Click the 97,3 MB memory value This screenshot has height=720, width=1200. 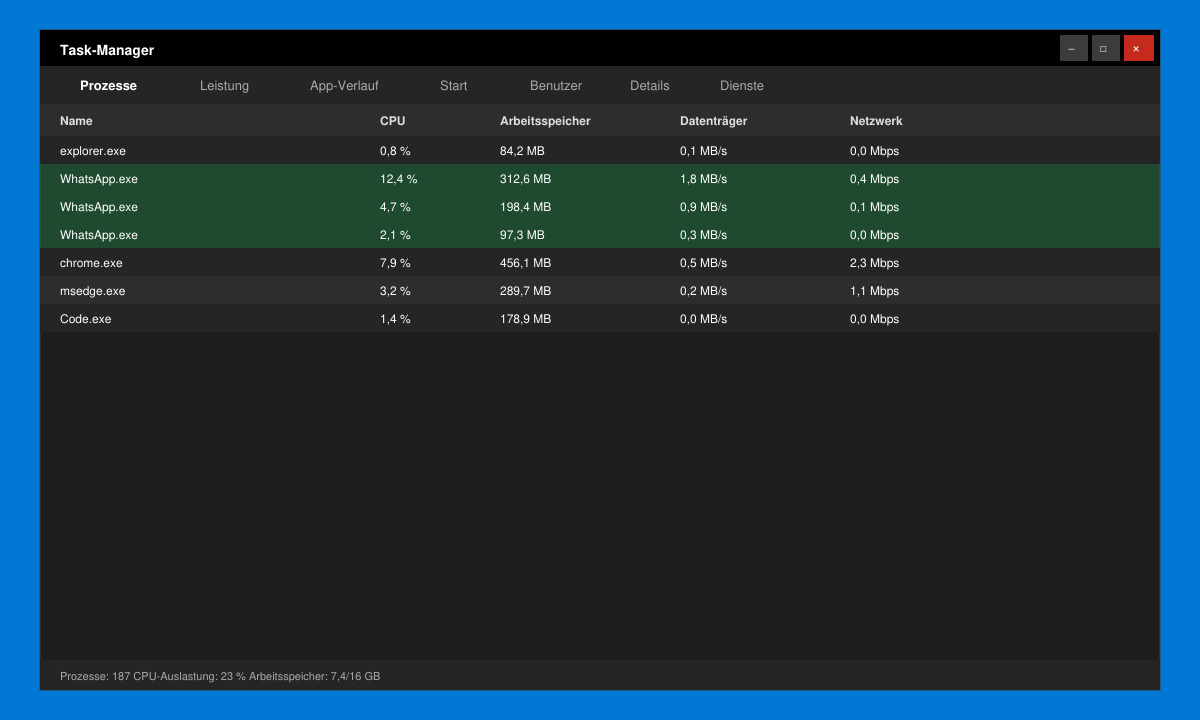522,235
